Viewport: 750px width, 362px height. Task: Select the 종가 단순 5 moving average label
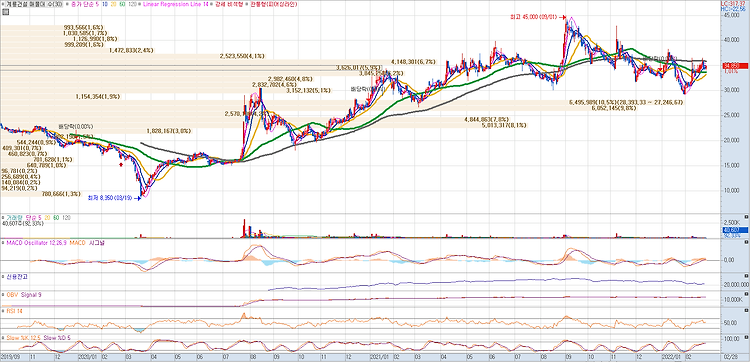[86, 4]
